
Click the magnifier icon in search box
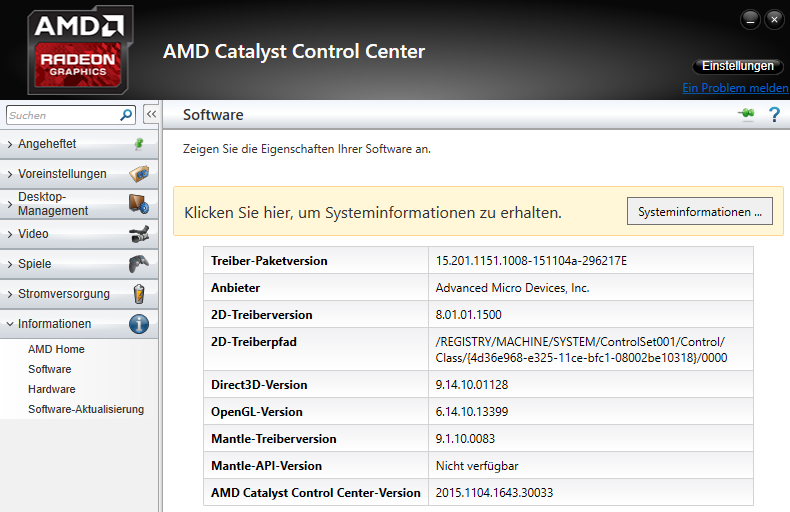click(x=127, y=115)
